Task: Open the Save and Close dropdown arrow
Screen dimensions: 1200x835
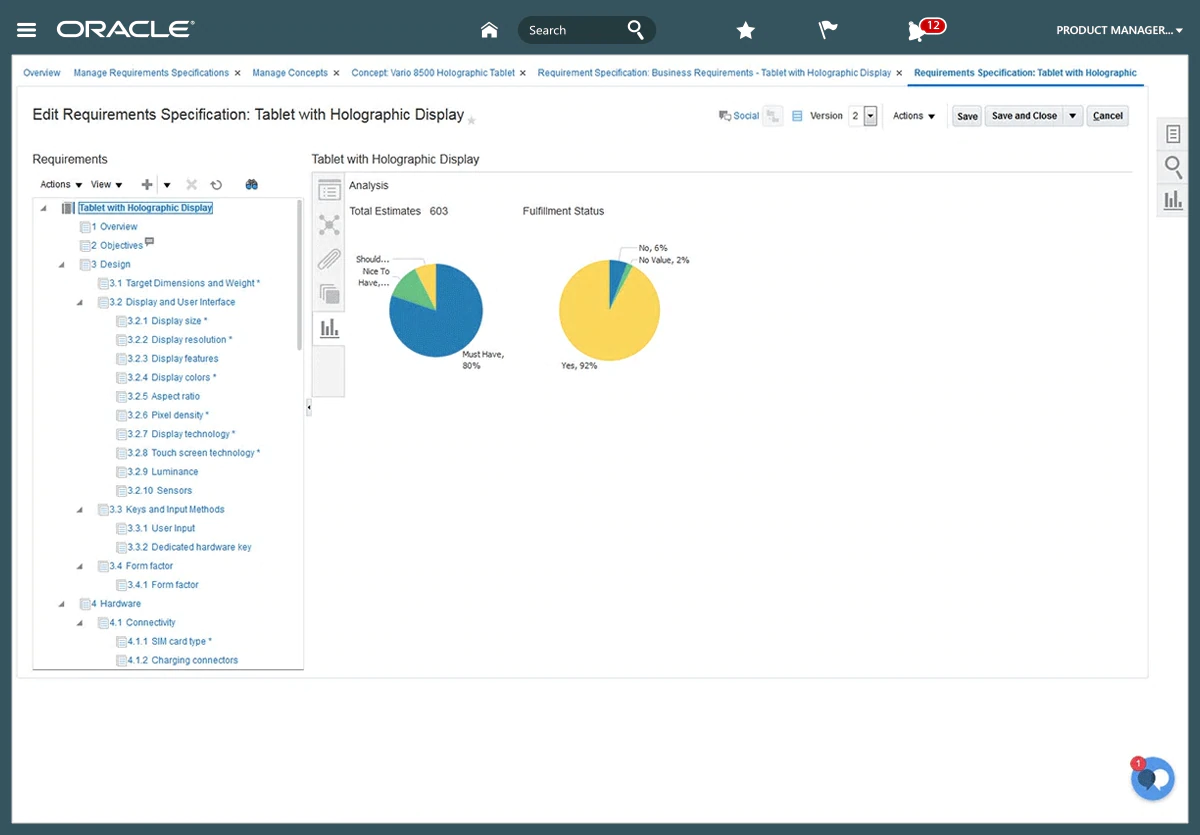Action: pyautogui.click(x=1072, y=116)
